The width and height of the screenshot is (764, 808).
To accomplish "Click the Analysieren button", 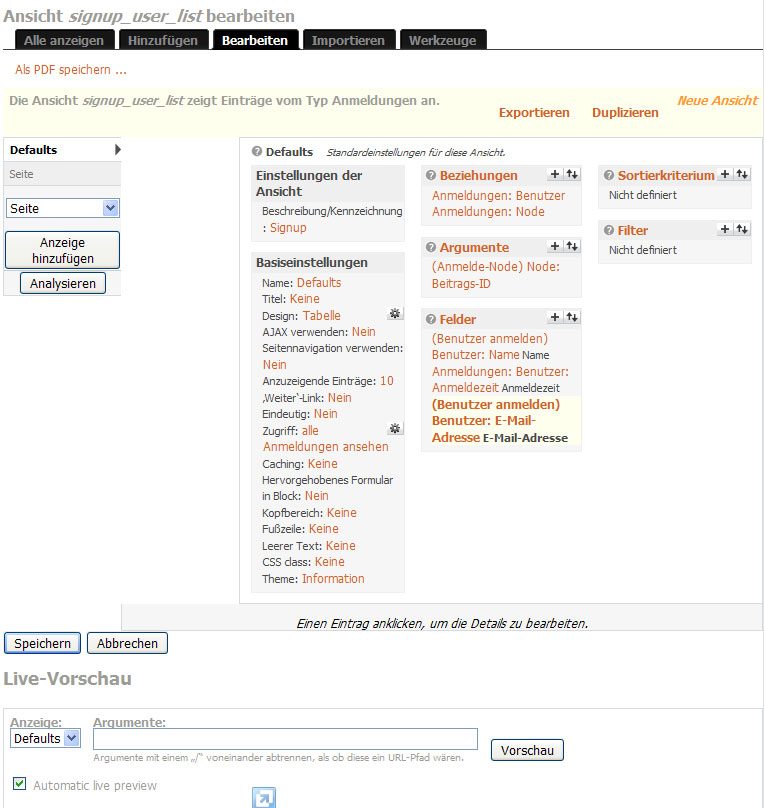I will (x=62, y=284).
